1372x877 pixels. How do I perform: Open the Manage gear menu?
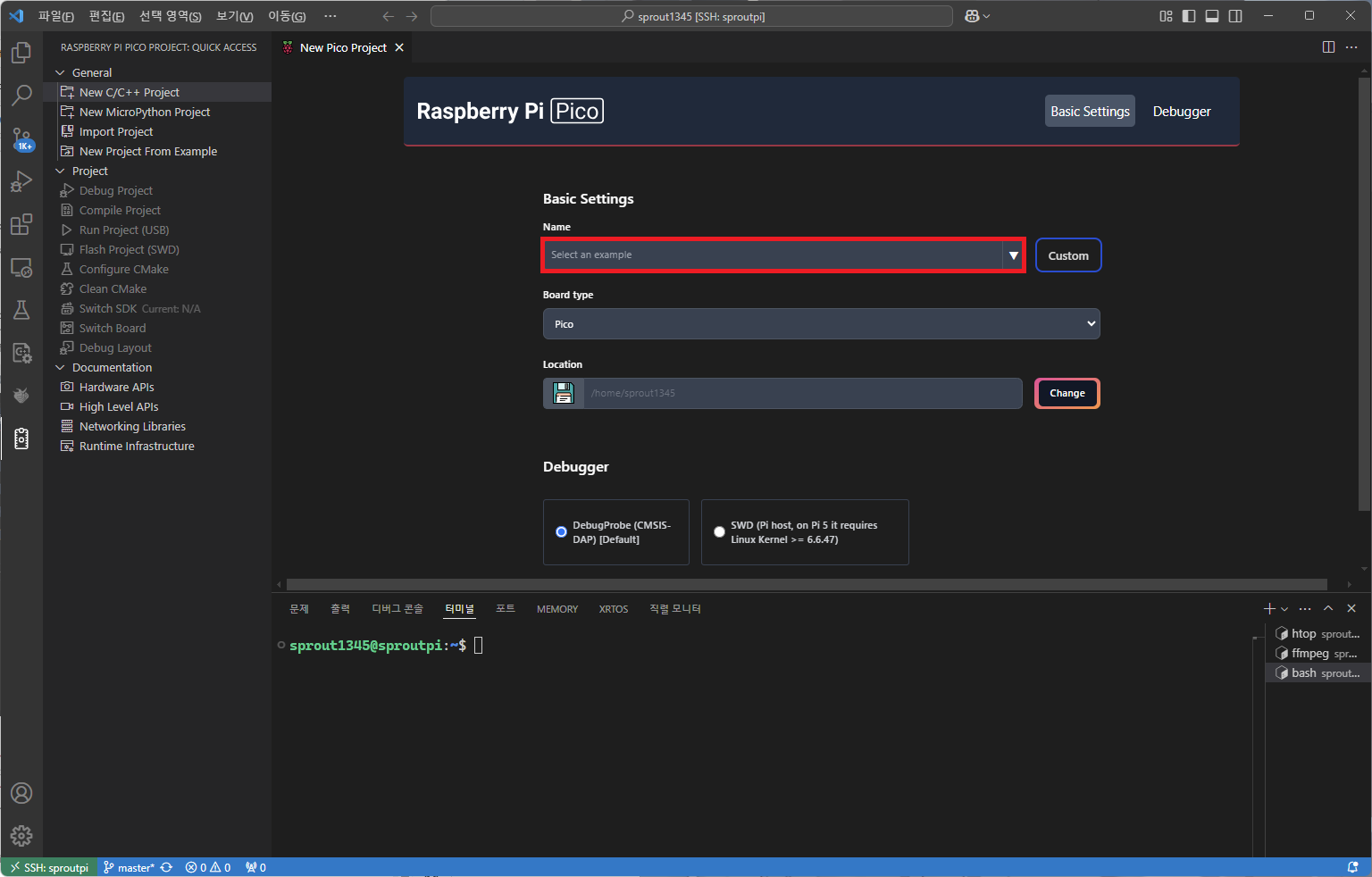(21, 836)
